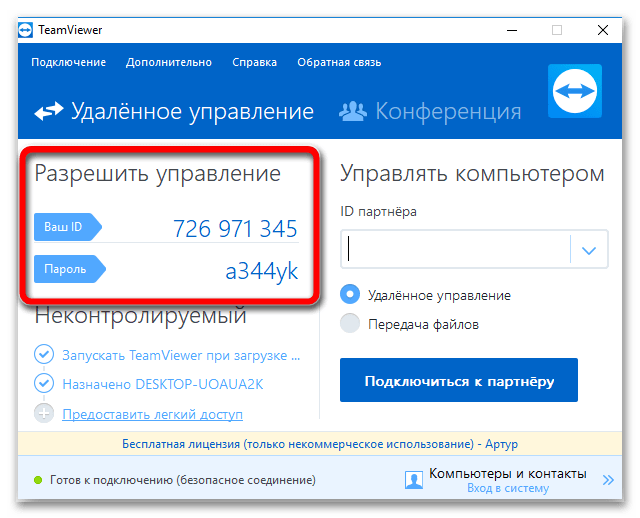Select the Удалённое управление radio button

(350, 294)
